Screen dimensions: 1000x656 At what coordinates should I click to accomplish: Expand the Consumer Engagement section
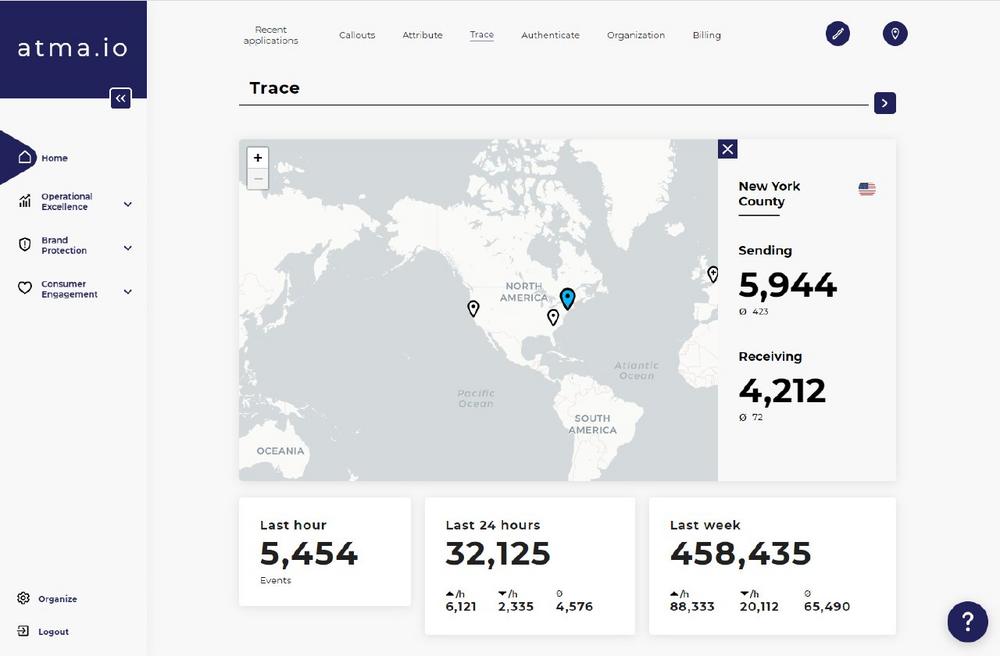(x=127, y=292)
